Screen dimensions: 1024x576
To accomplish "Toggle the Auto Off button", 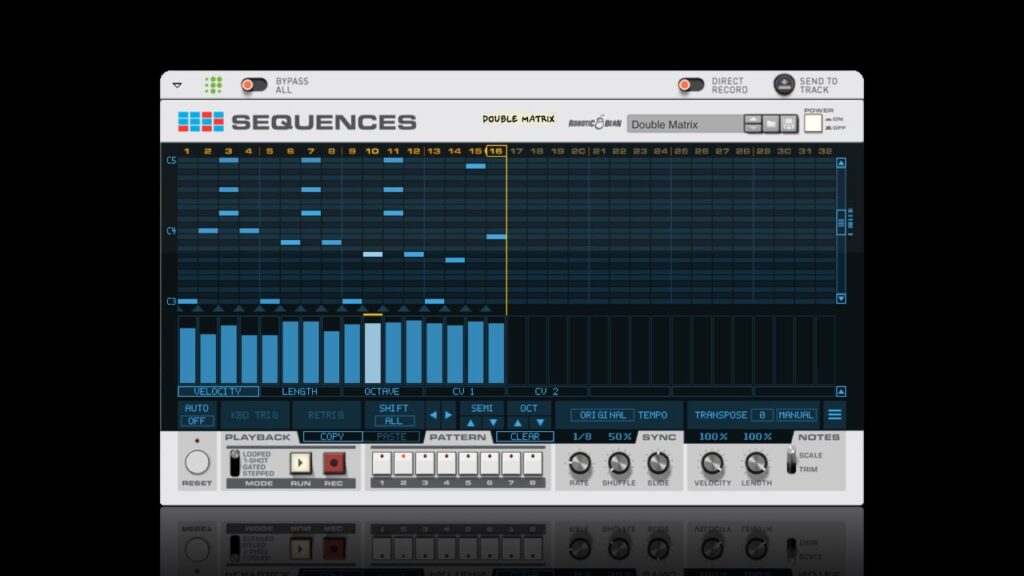I will pyautogui.click(x=197, y=421).
